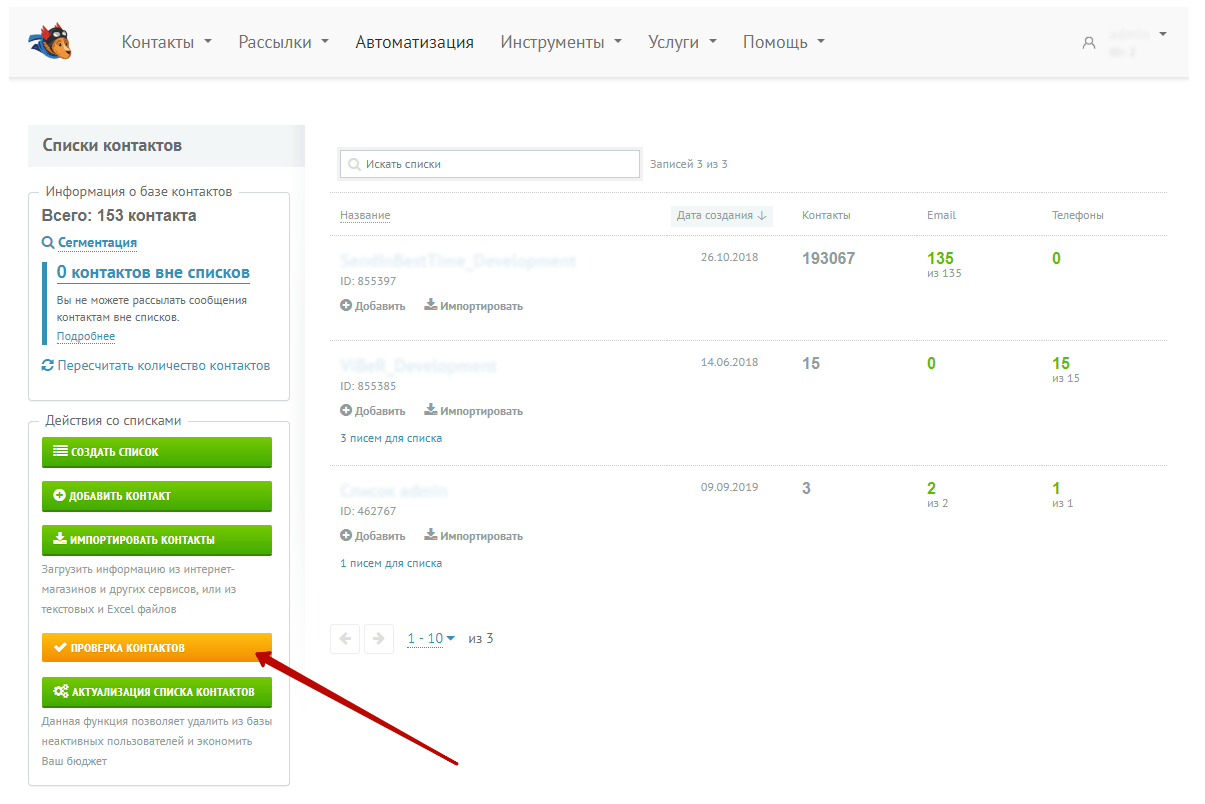Viewport: 1205px width, 804px height.
Task: Sort by creation date arrow icon
Action: point(762,216)
